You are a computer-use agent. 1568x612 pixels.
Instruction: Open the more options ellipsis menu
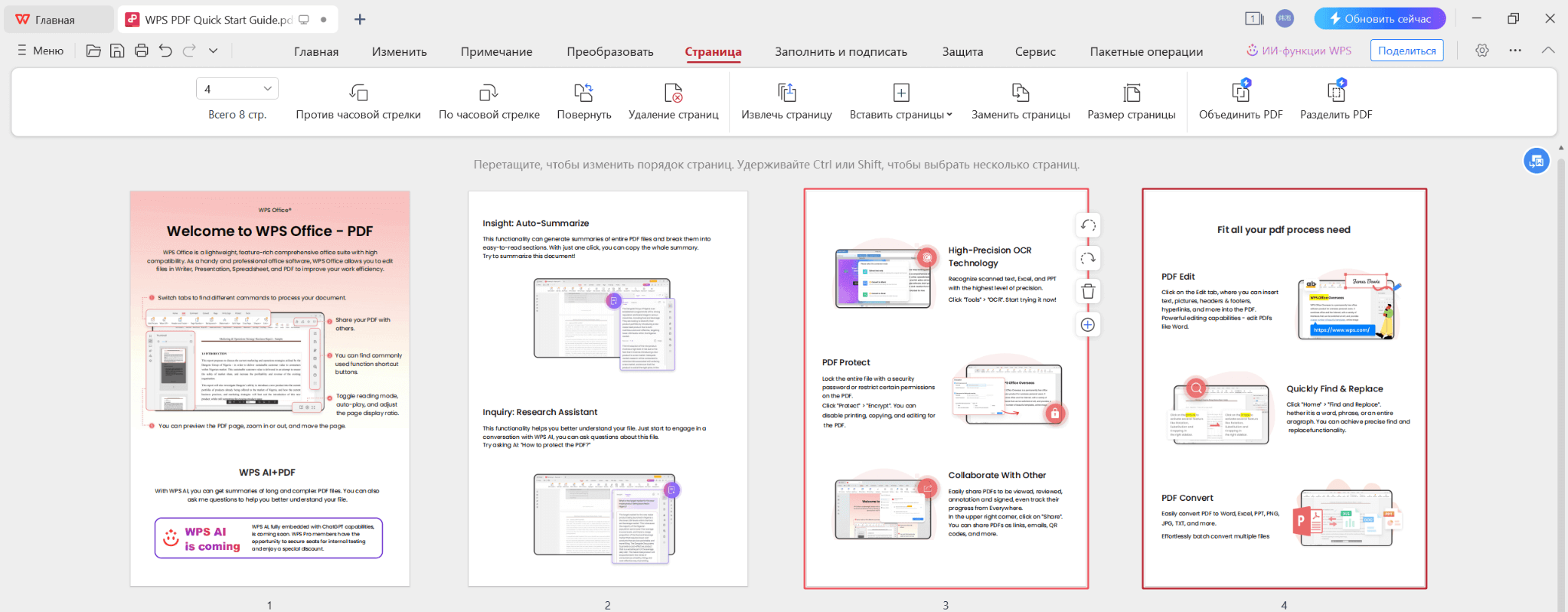[1515, 51]
